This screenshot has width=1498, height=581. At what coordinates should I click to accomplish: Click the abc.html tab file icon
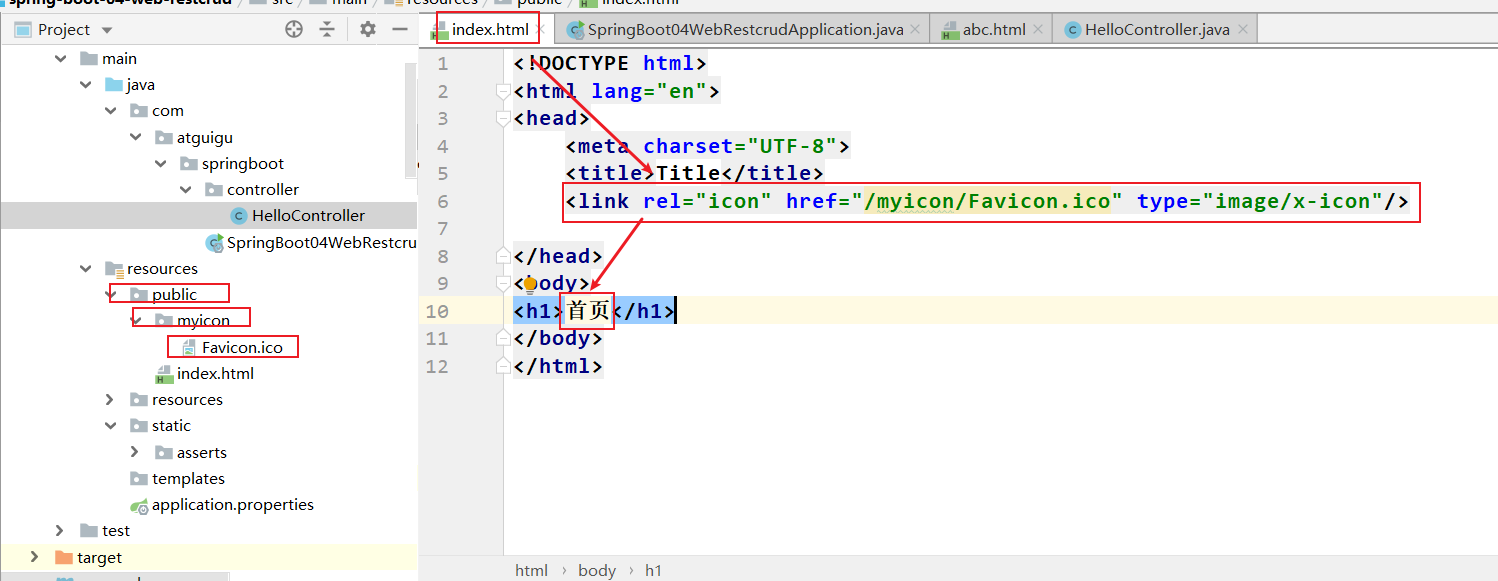pos(950,31)
